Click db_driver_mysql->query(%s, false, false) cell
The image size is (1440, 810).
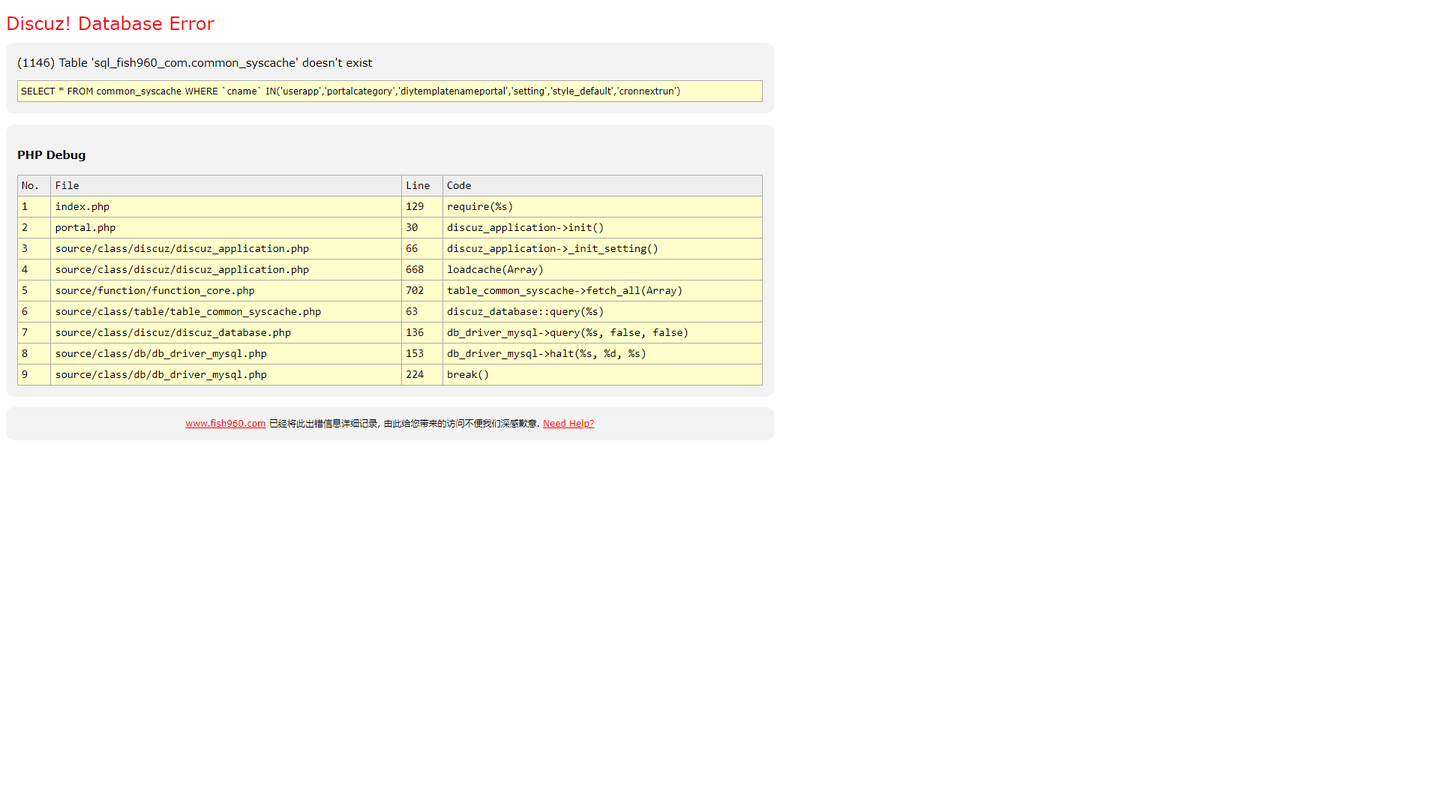click(603, 333)
